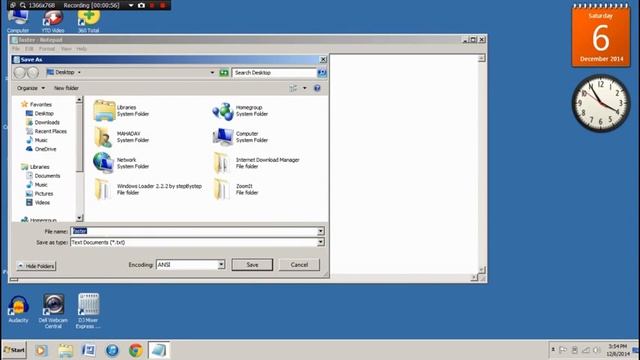Click the system tray clock
Image resolution: width=640 pixels, height=360 pixels.
(x=618, y=350)
